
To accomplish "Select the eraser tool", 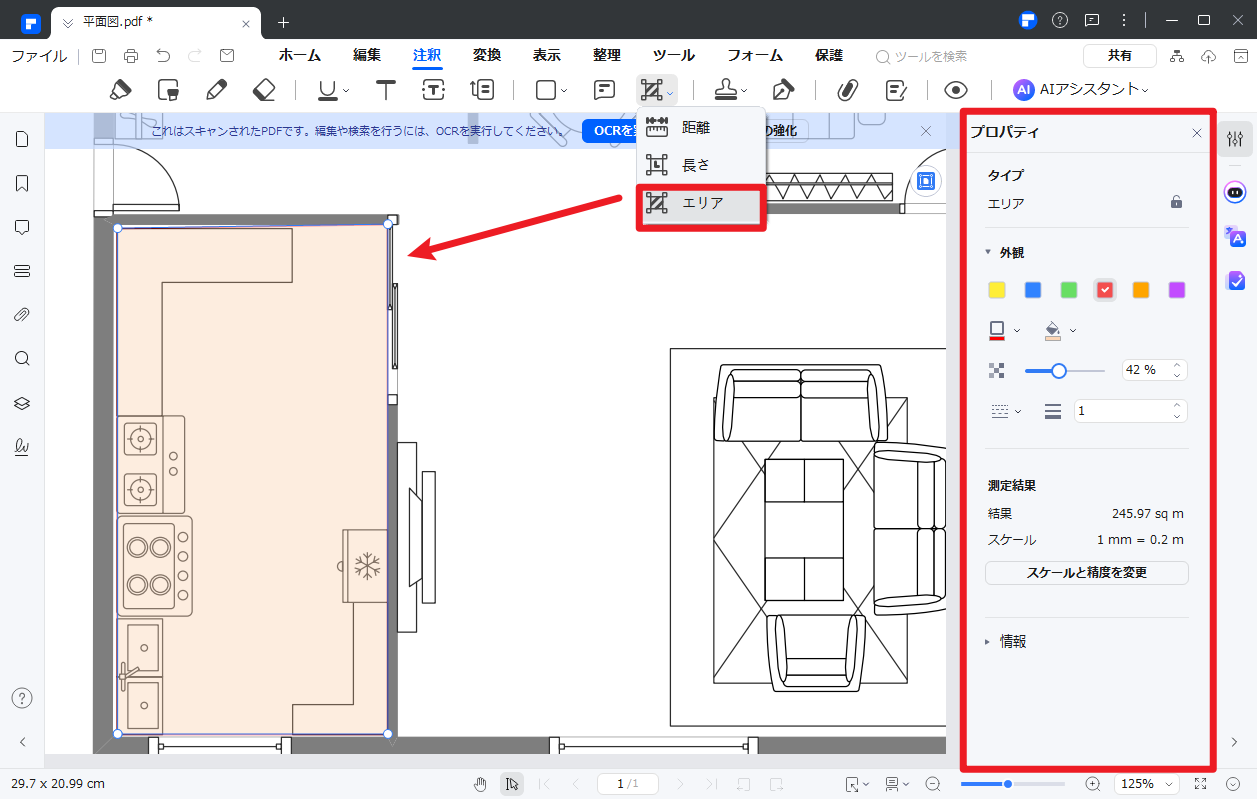I will [264, 90].
